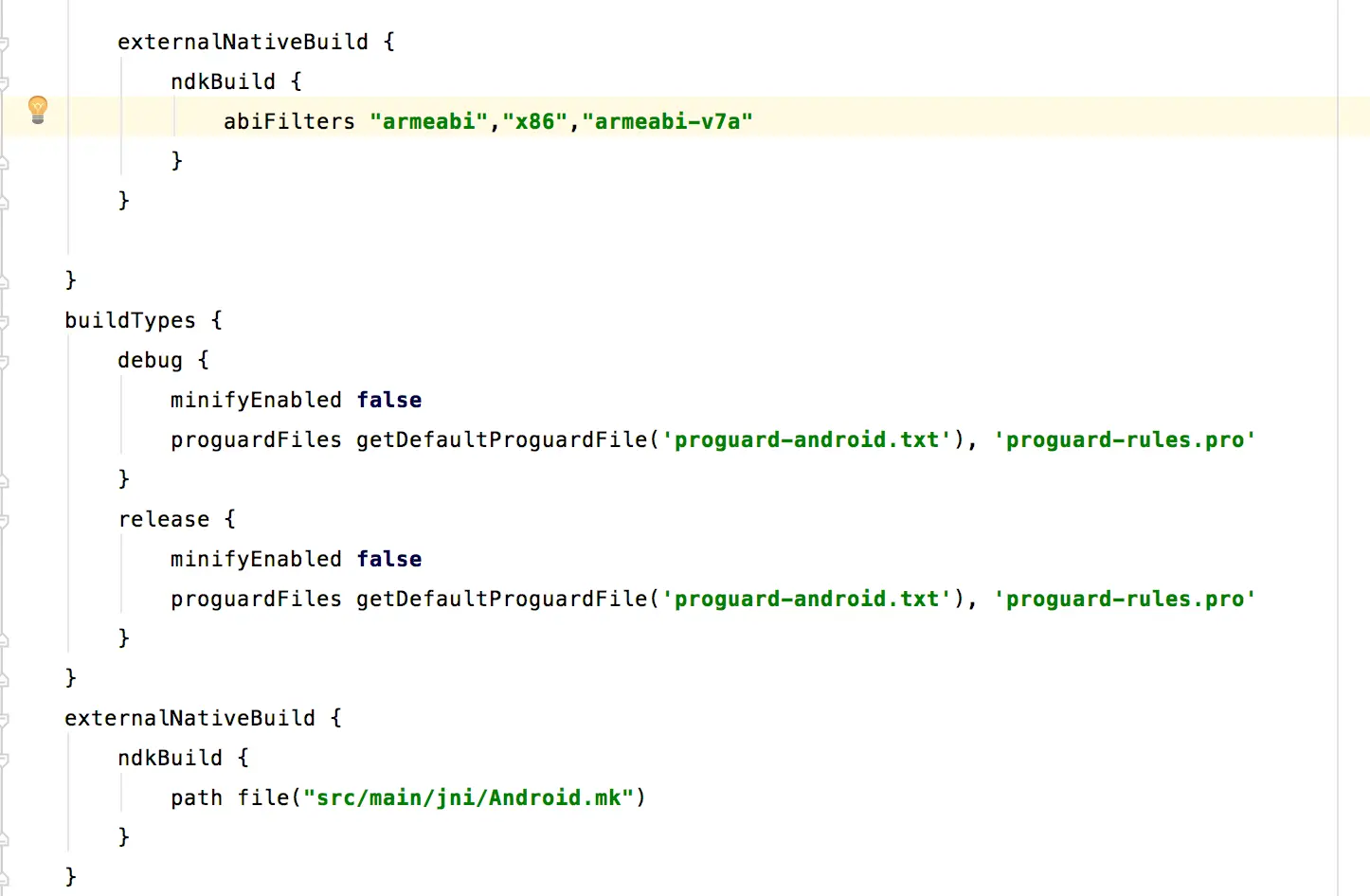Collapse the release block fold marker
This screenshot has width=1370, height=896.
pos(4,520)
